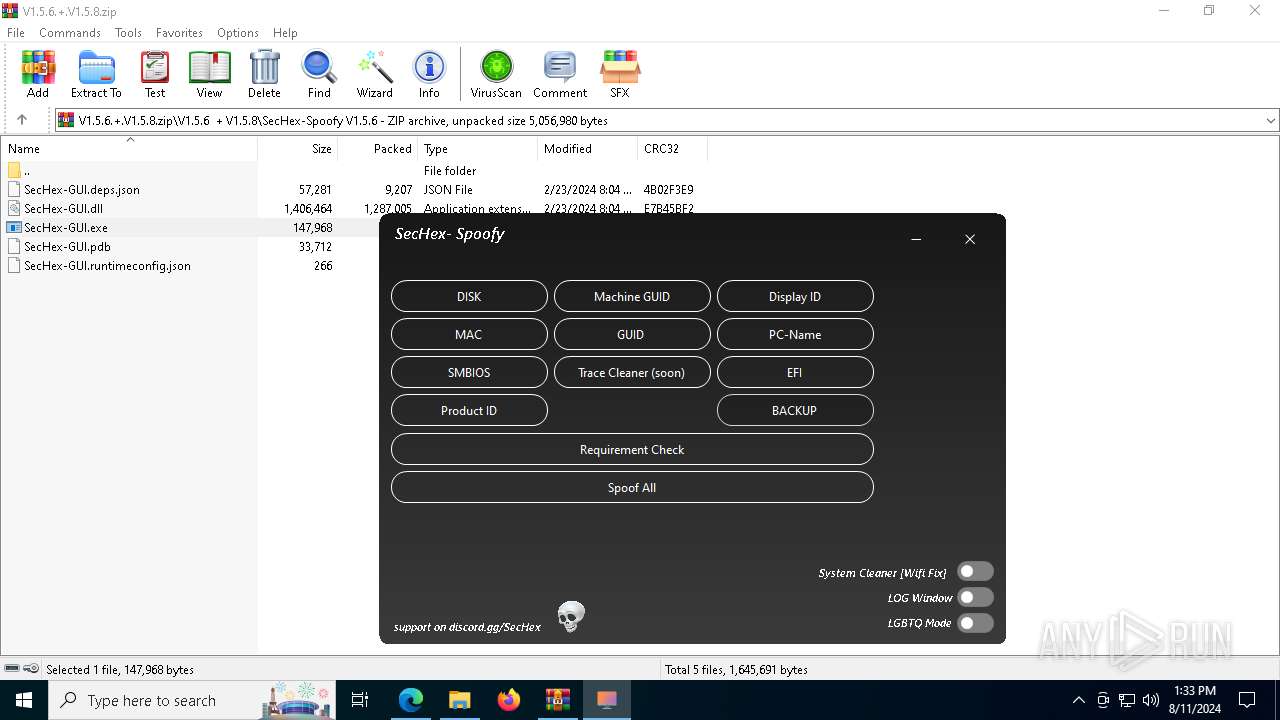Toggle System Cleaner [Wifi Fix] switch
Viewport: 1280px width, 720px height.
(x=975, y=572)
